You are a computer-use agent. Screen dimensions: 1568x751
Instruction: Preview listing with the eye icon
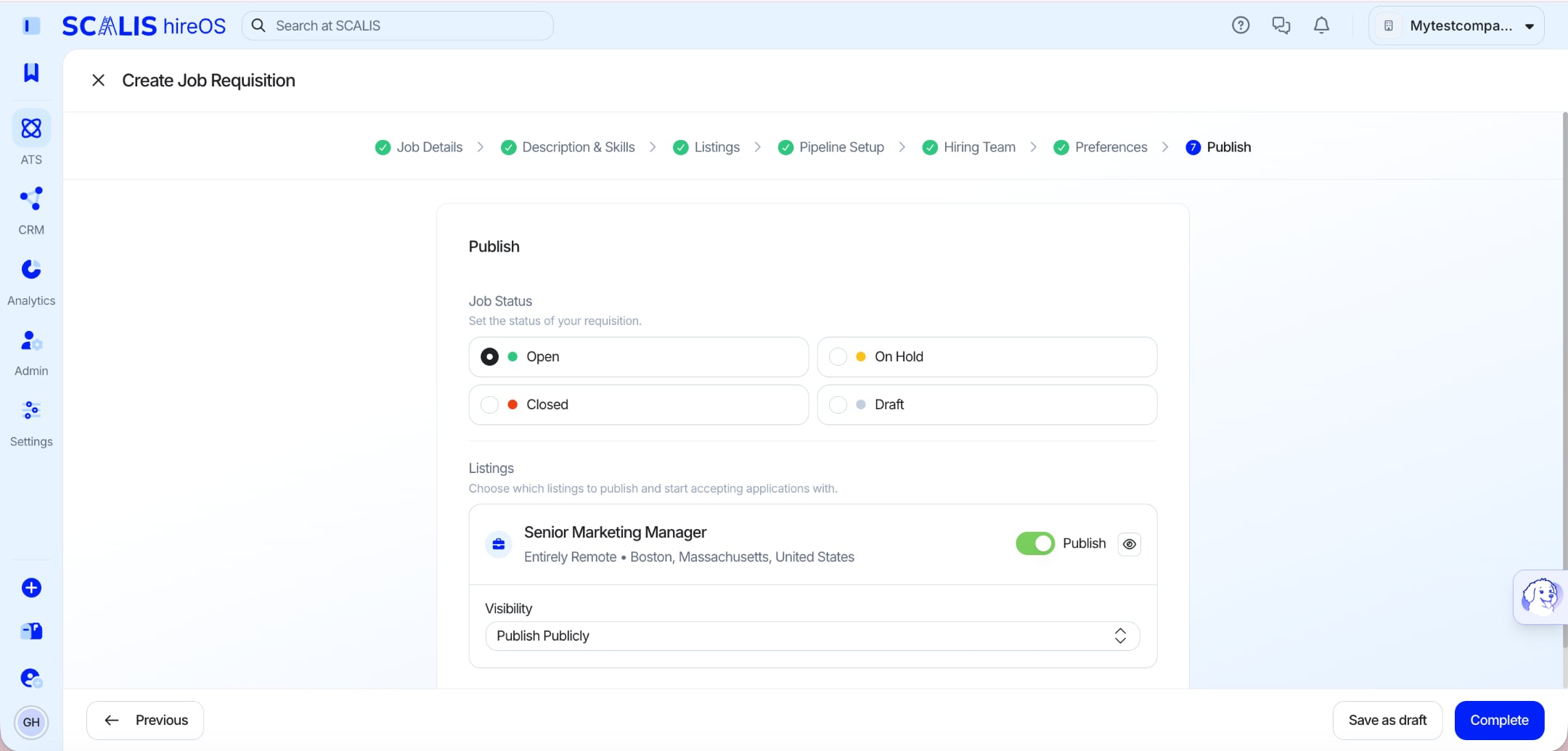coord(1130,544)
